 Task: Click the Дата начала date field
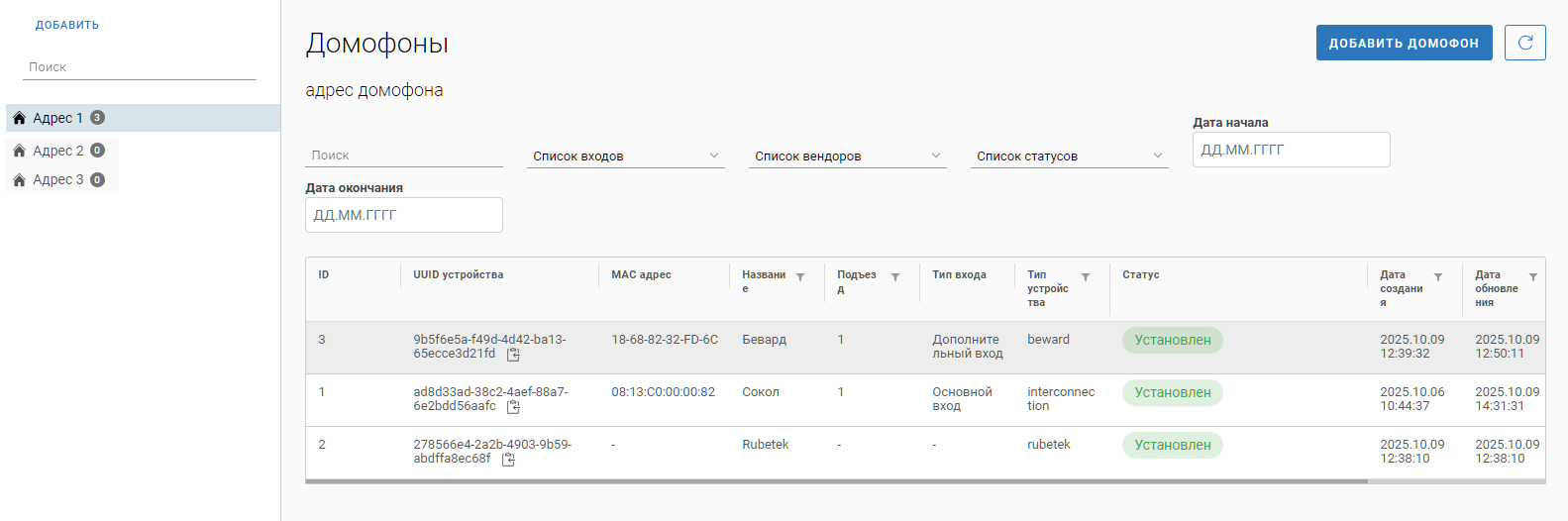1291,150
